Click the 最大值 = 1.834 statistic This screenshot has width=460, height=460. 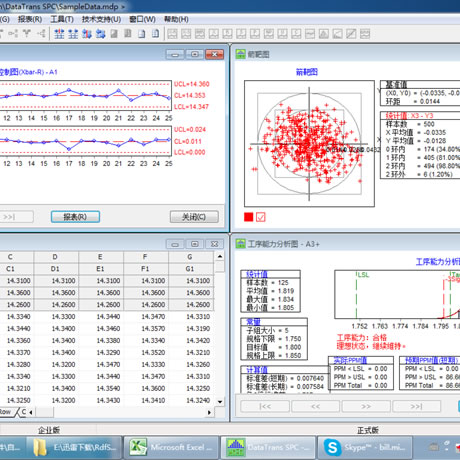(x=270, y=299)
